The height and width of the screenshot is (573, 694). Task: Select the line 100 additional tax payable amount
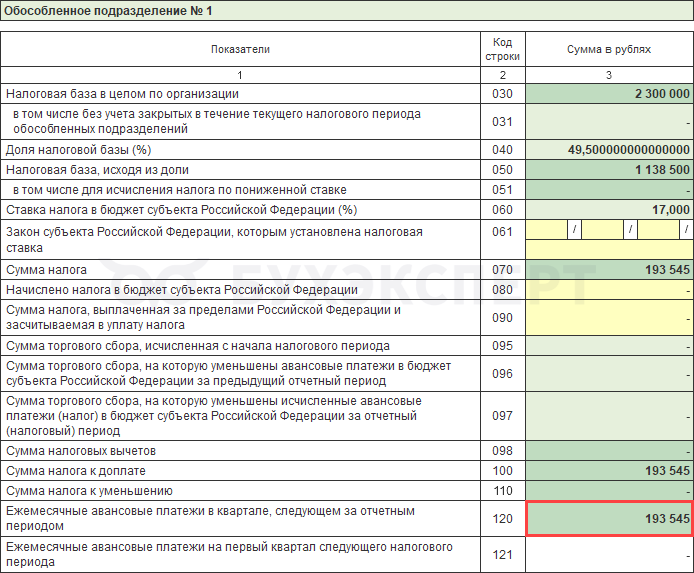pyautogui.click(x=609, y=471)
